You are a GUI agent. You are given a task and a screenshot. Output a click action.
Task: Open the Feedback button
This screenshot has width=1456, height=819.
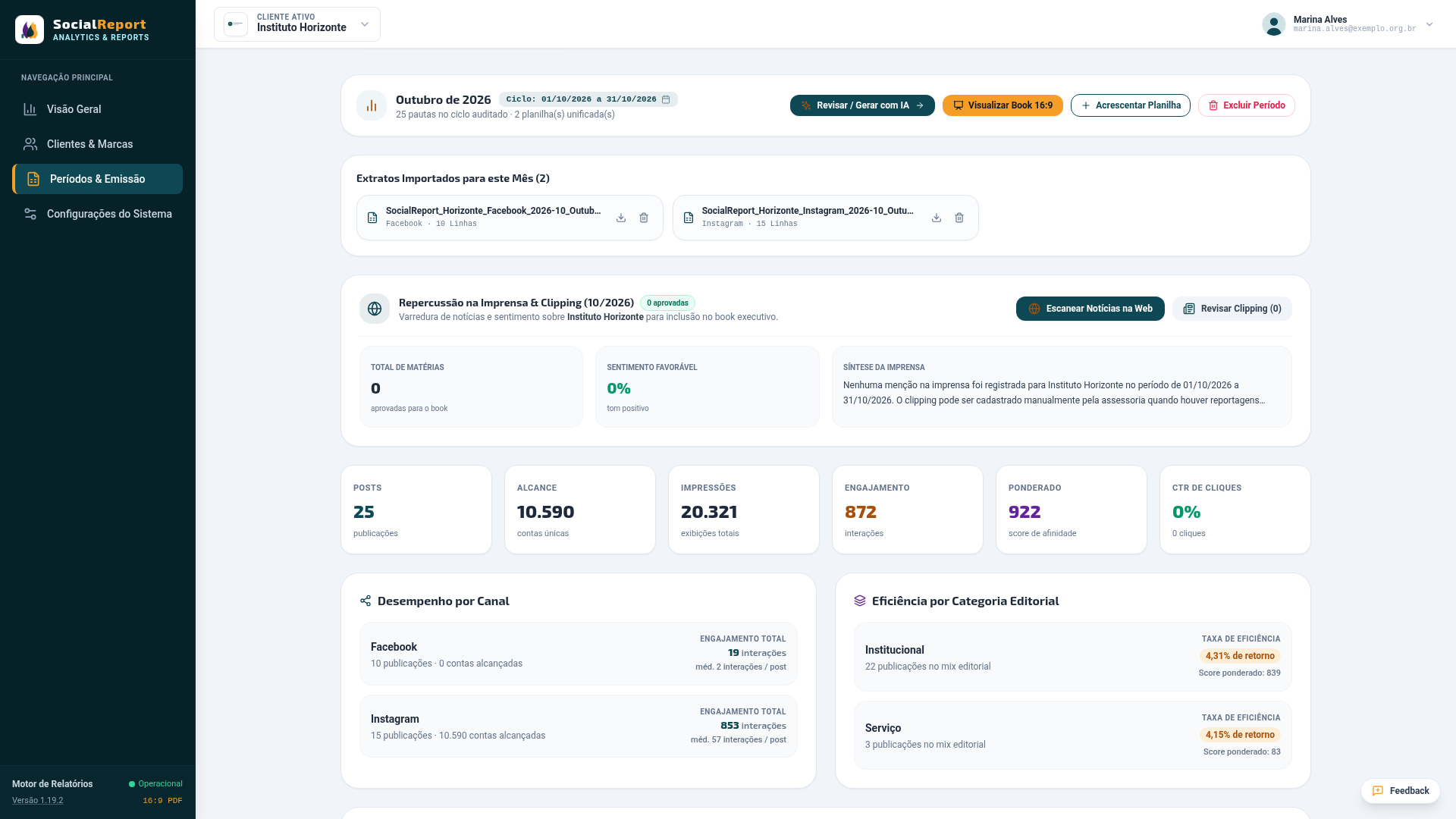1401,791
